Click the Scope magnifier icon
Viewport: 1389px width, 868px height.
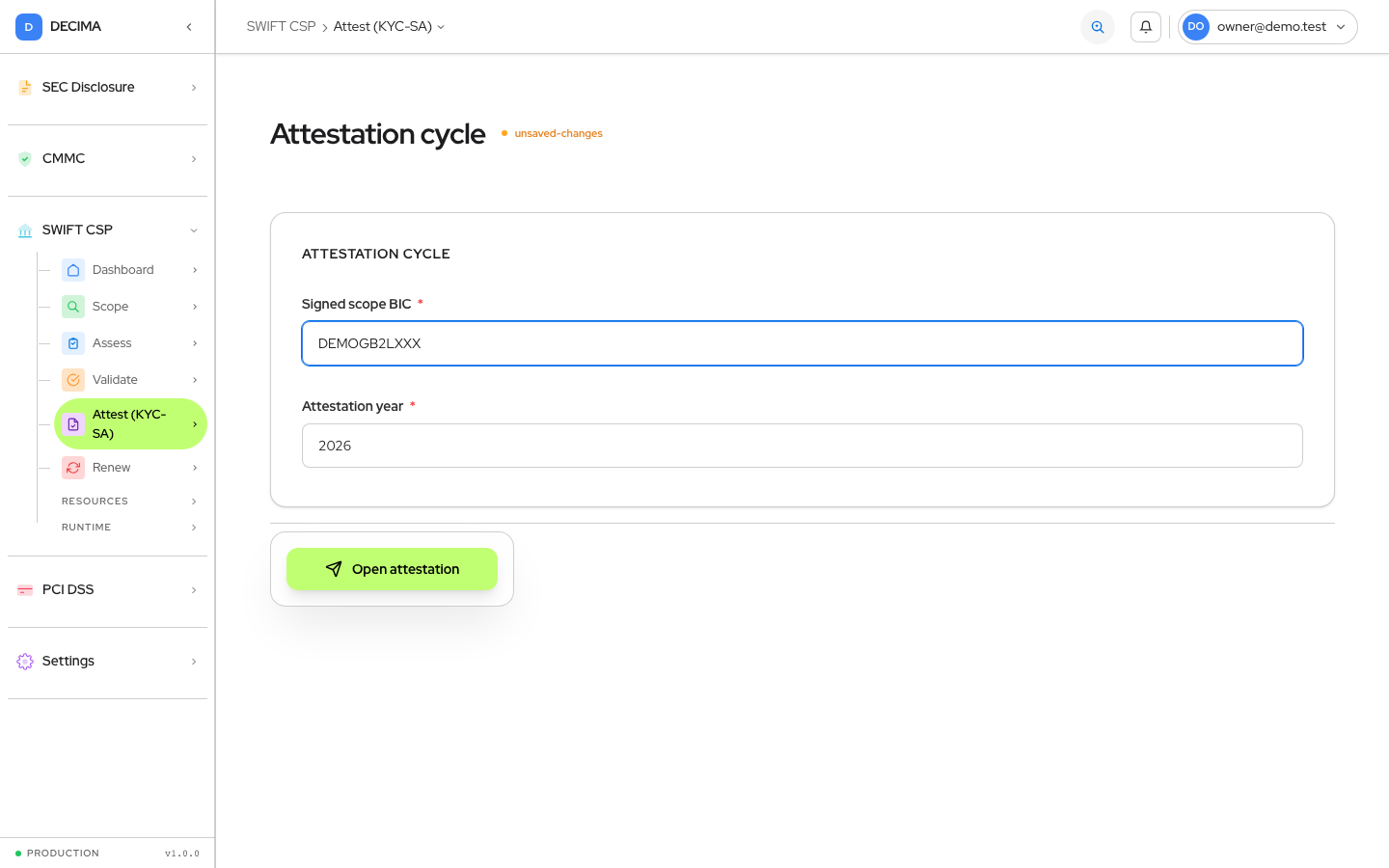coord(73,307)
